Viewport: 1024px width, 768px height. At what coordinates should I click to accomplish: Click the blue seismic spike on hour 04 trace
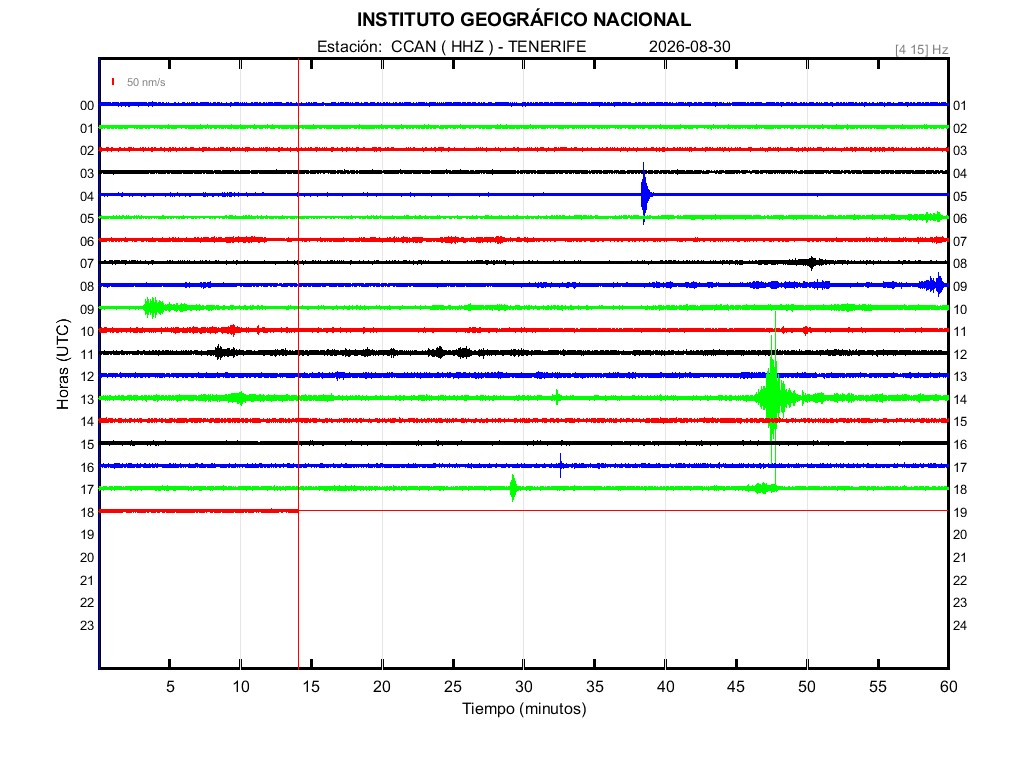(645, 194)
